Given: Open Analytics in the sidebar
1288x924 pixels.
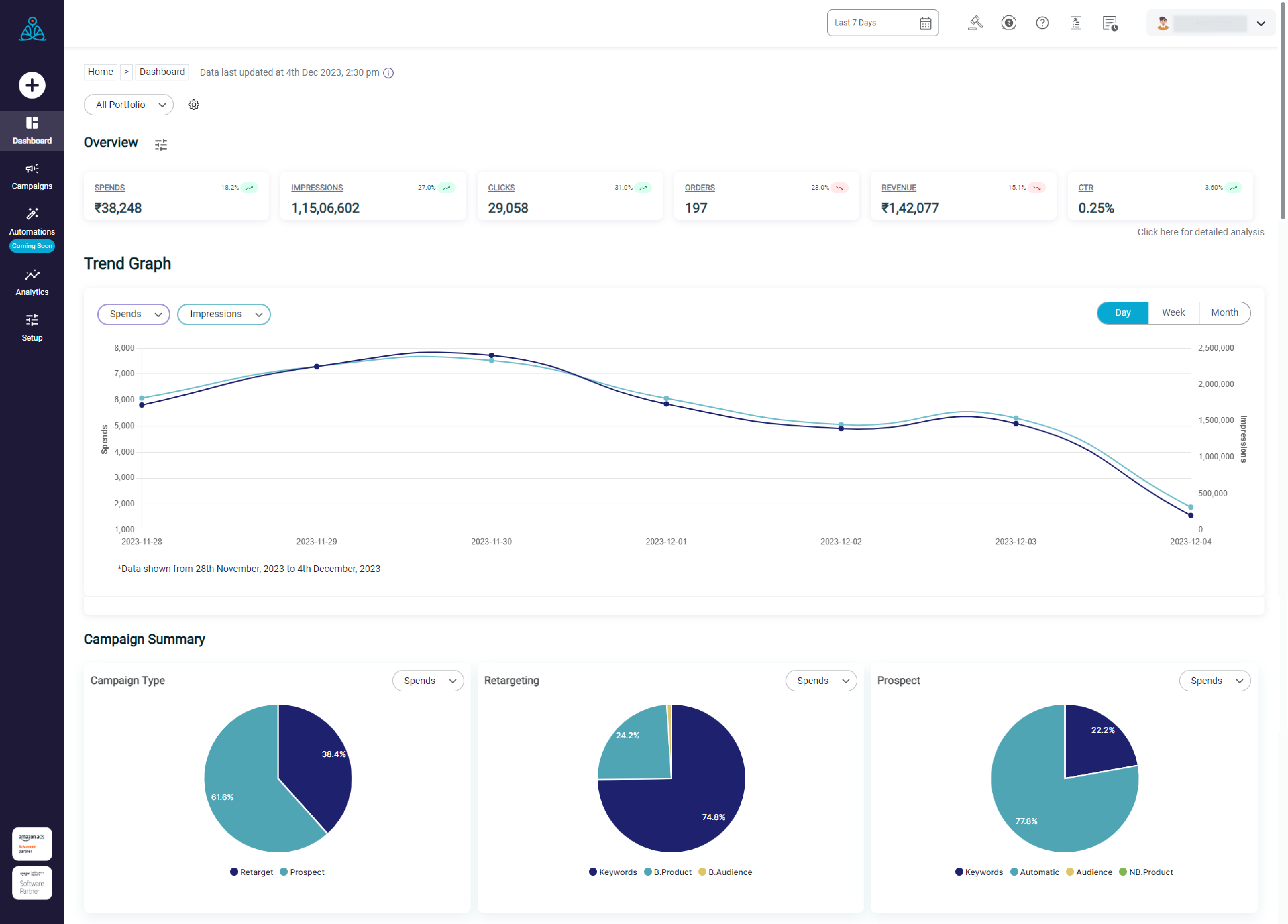Looking at the screenshot, I should [x=32, y=282].
